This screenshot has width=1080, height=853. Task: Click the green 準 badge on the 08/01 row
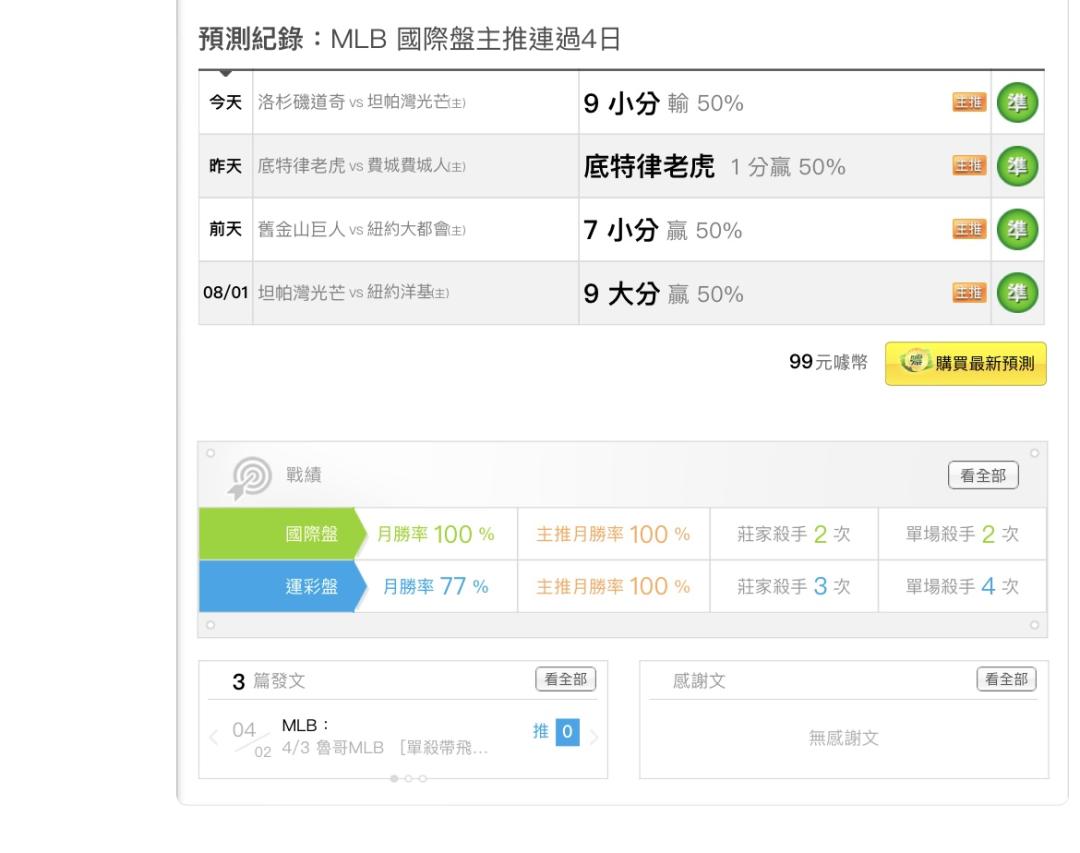tap(1017, 294)
